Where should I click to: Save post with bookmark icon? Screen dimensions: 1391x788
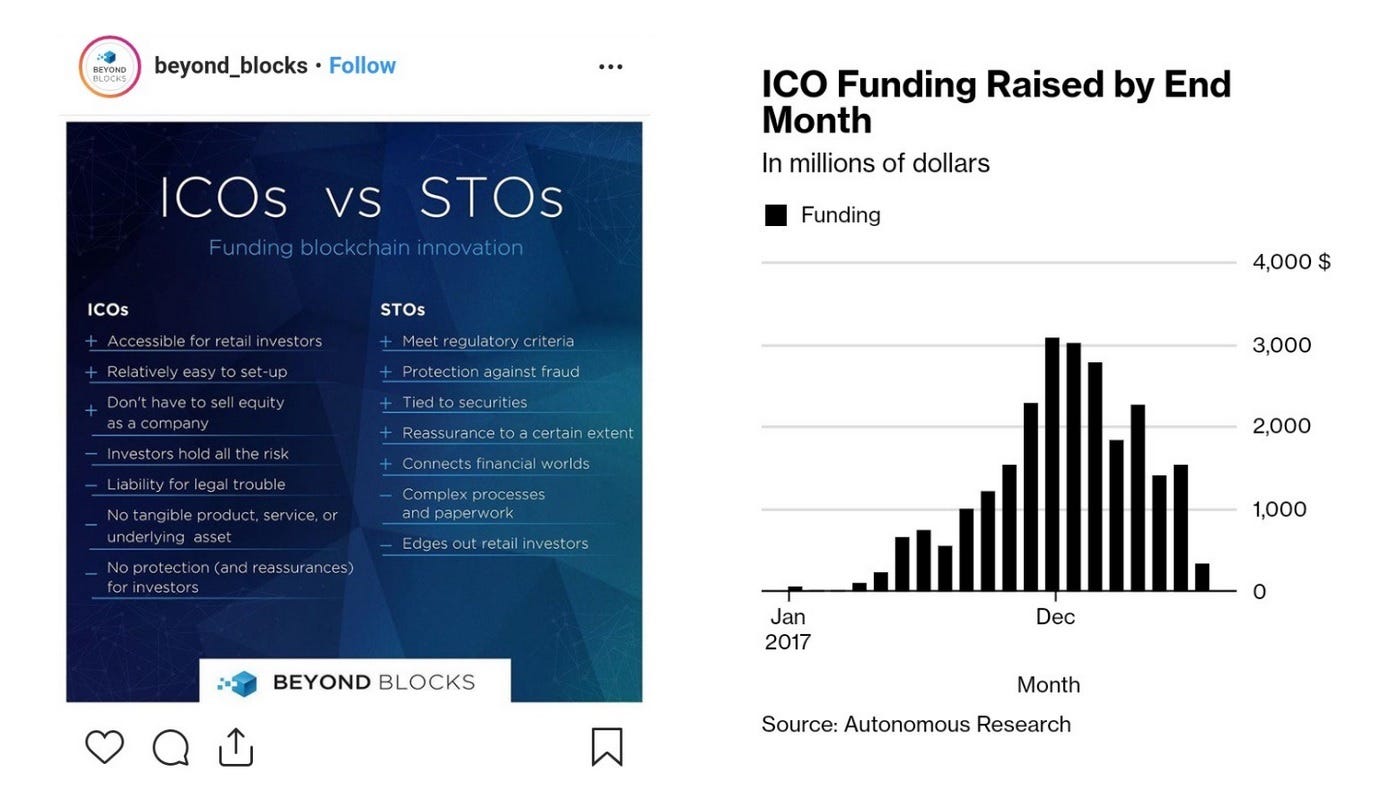coord(607,747)
